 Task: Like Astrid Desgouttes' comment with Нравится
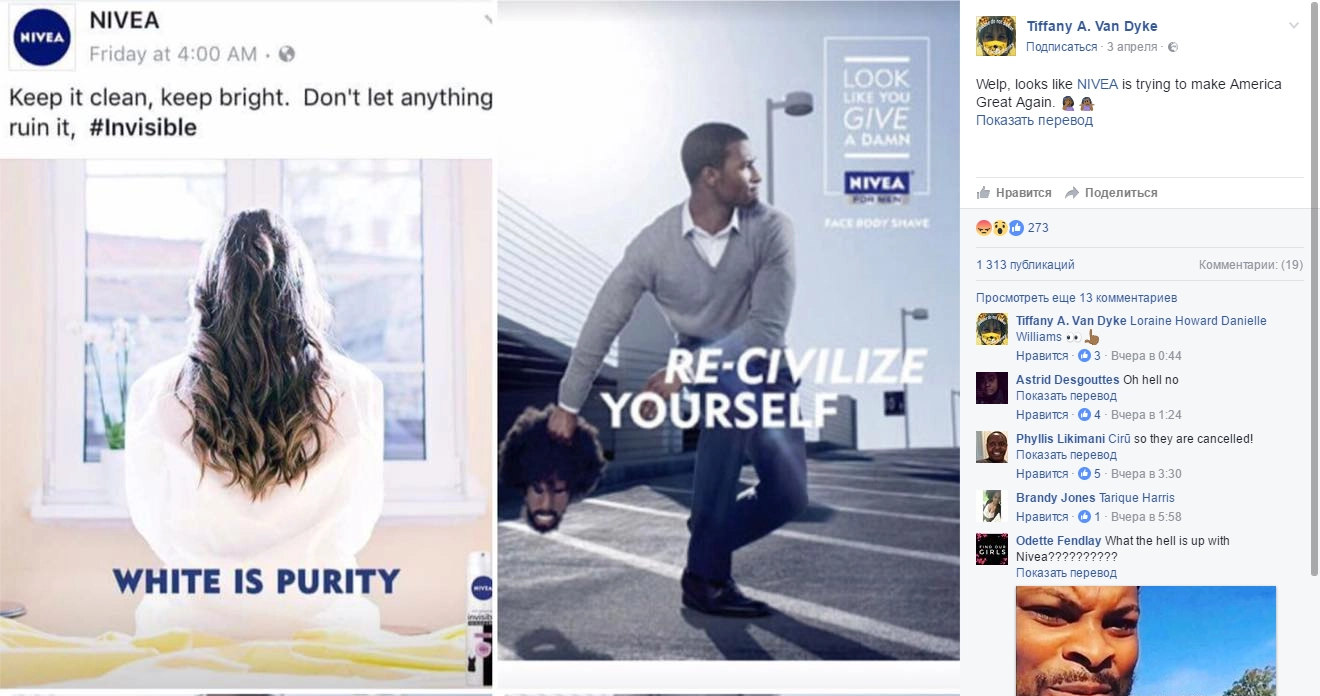(x=1042, y=414)
